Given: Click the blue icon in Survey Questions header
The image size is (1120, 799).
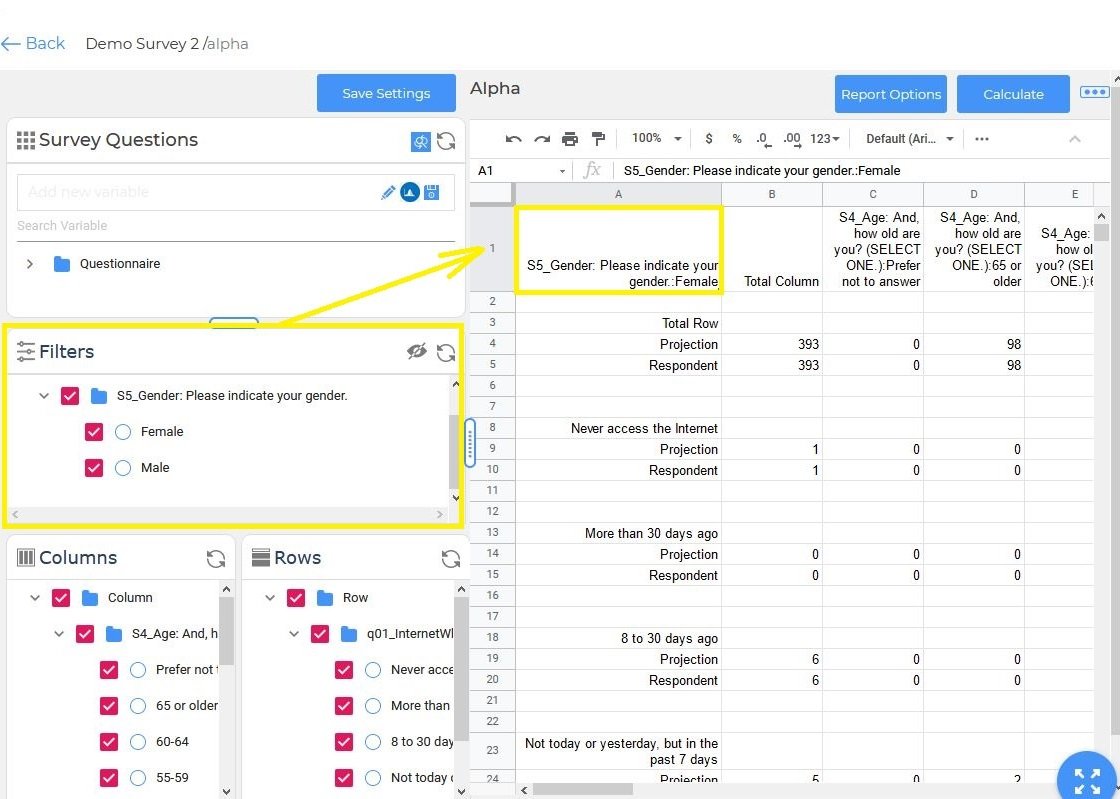Looking at the screenshot, I should pos(421,141).
